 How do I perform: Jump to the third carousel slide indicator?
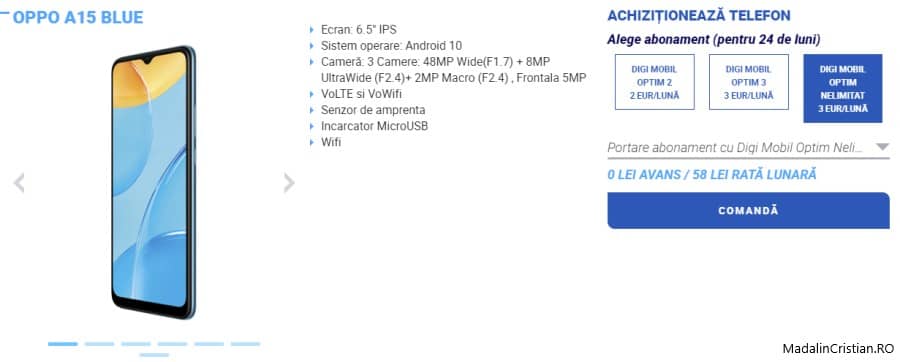point(136,344)
